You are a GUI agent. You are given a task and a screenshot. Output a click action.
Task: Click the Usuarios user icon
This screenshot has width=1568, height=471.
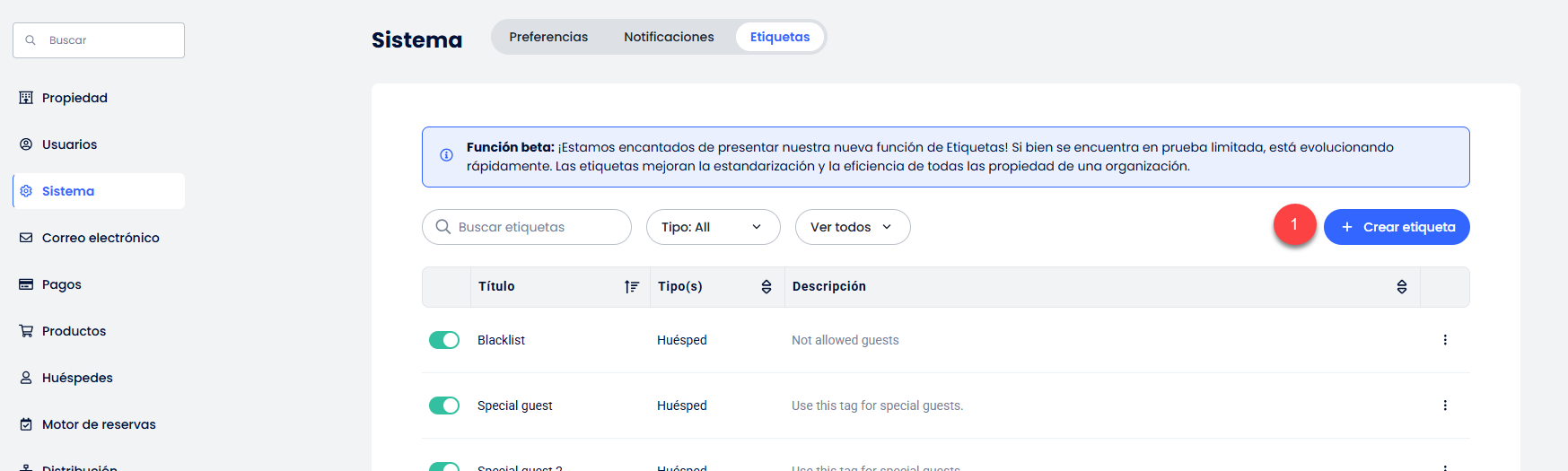26,144
